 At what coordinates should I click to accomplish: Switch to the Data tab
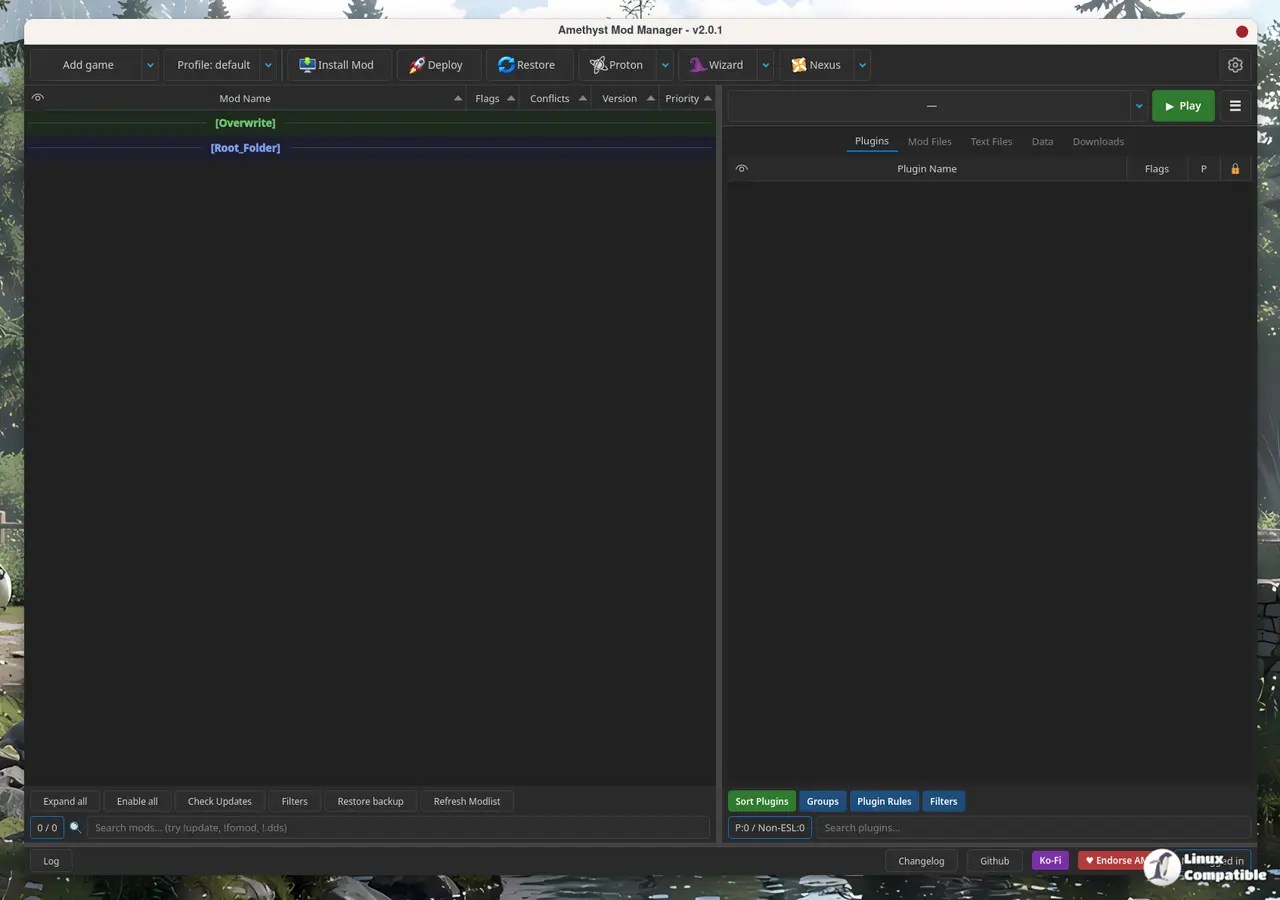click(x=1043, y=141)
